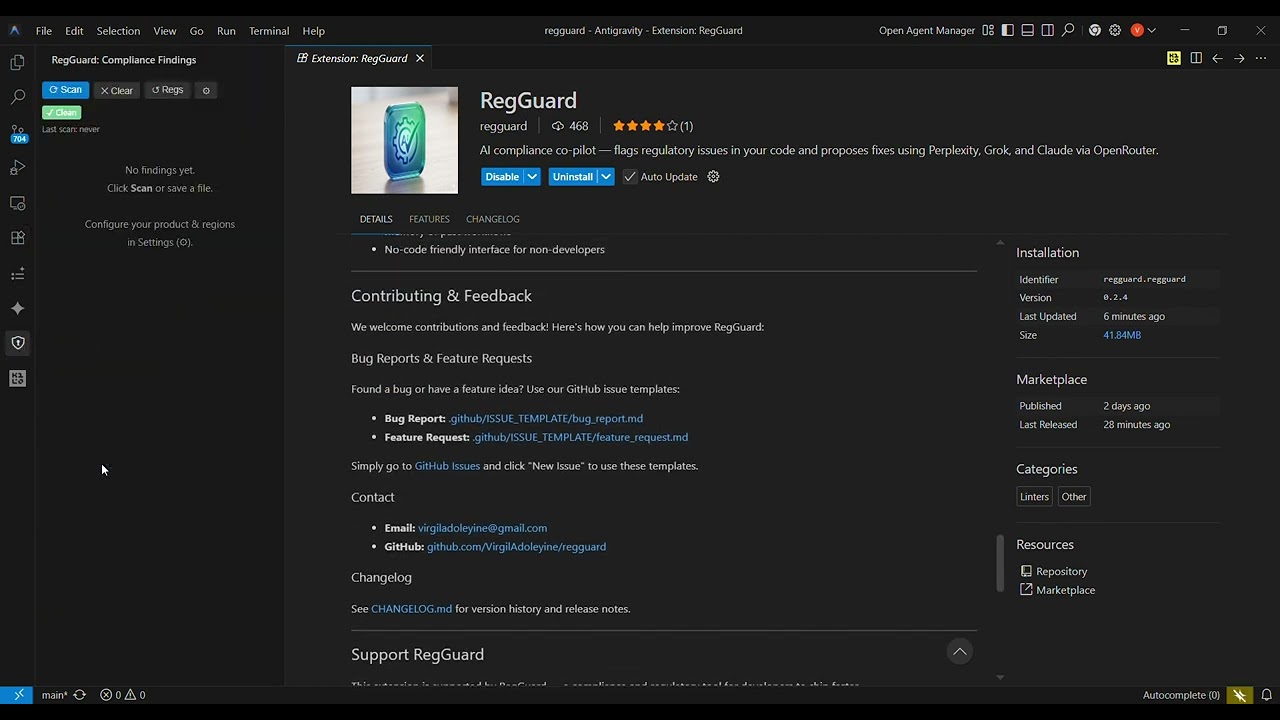Click the RegGuard extension logo thumbnail
The height and width of the screenshot is (720, 1280).
click(404, 140)
